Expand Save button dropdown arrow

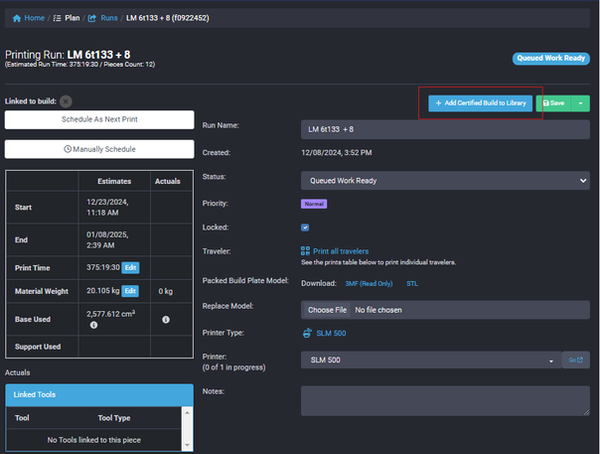point(580,103)
